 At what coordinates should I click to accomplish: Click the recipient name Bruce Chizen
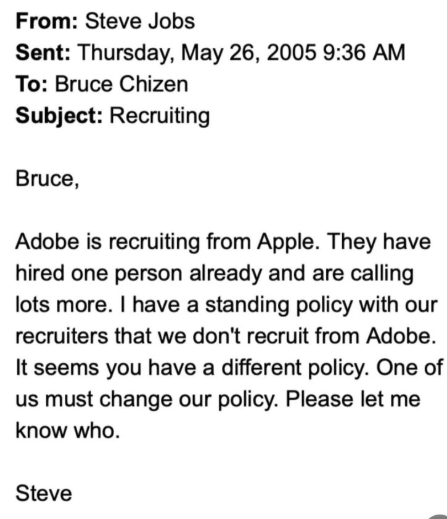click(121, 84)
